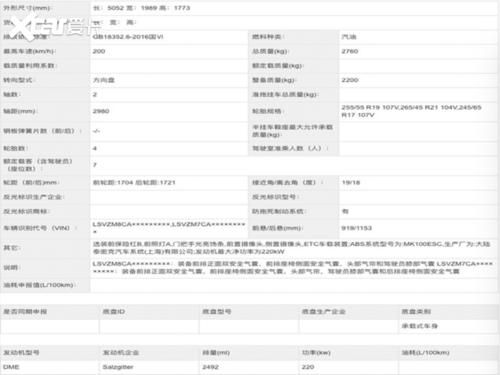
Task: Click the seating capacity value 7
Action: point(95,165)
